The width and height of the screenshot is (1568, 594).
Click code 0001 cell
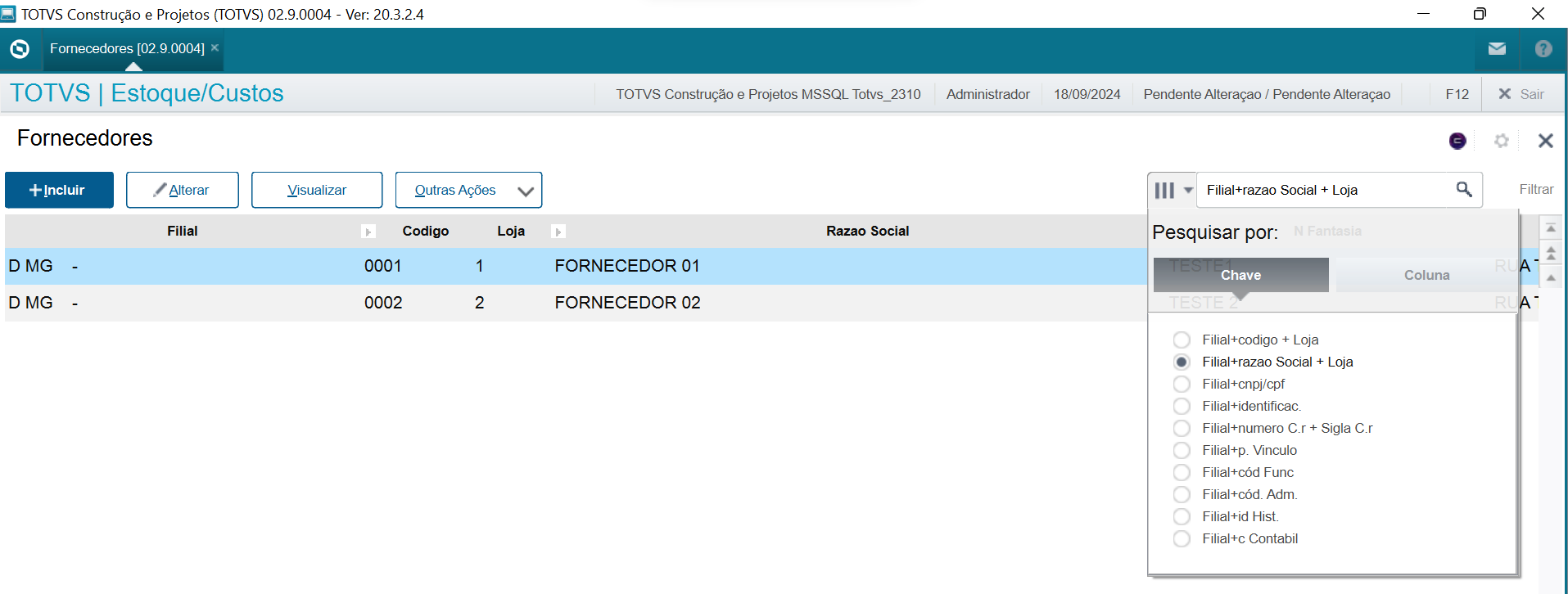click(x=383, y=266)
